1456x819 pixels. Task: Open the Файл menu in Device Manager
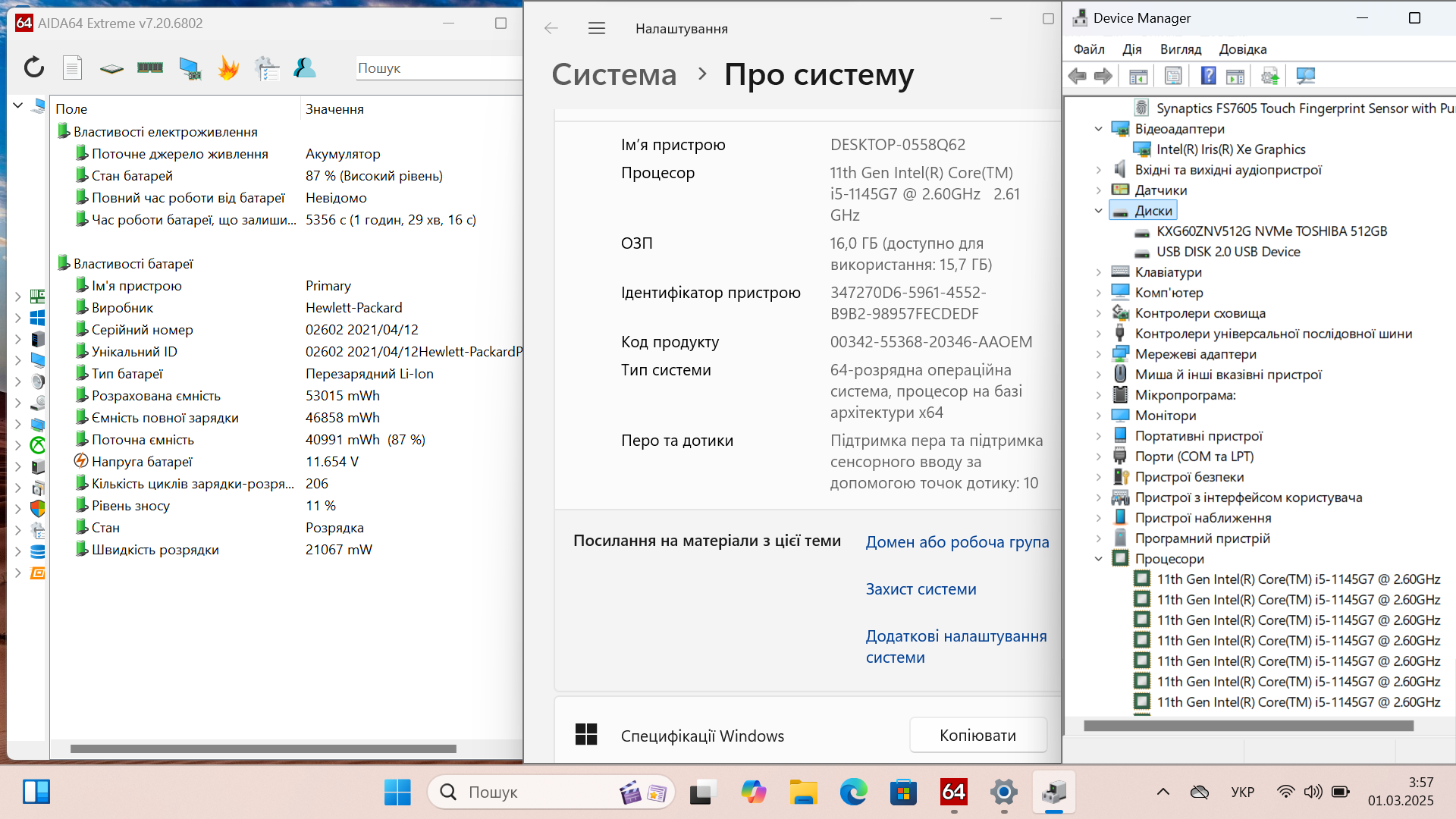(x=1089, y=49)
